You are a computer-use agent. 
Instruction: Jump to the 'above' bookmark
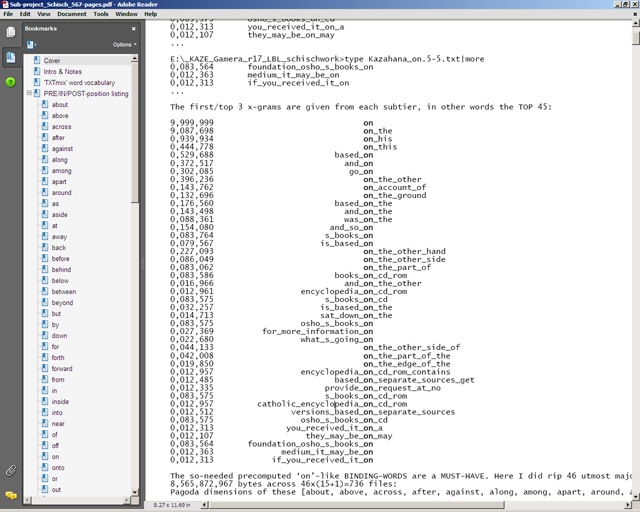tap(60, 116)
